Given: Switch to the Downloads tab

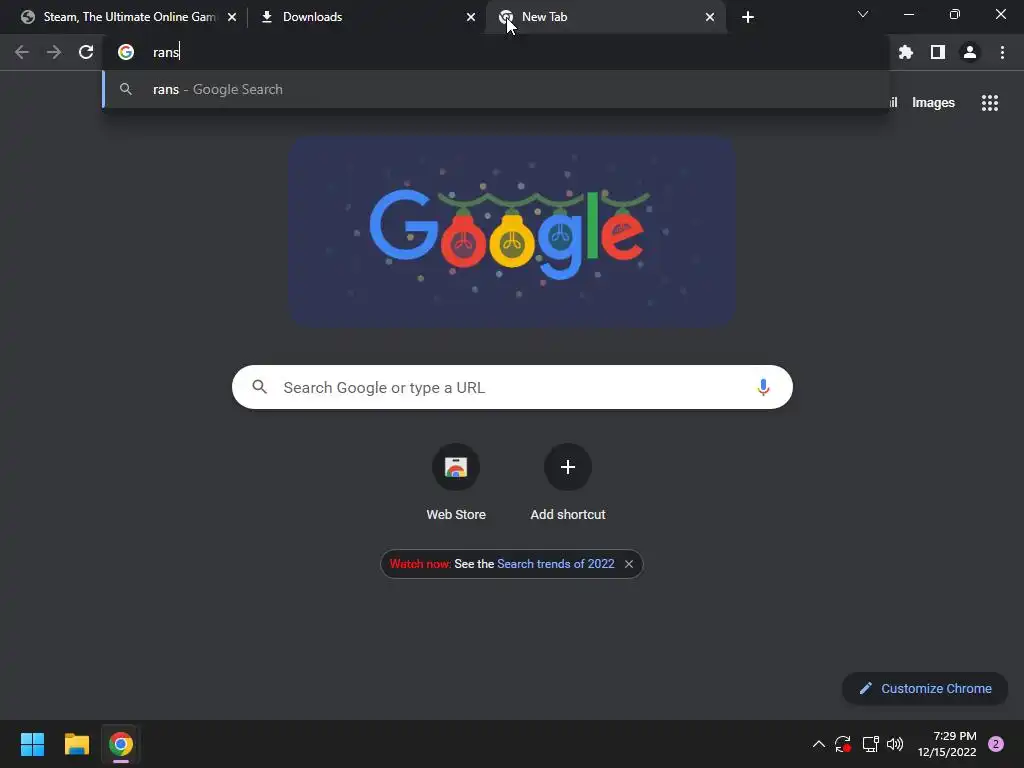Looking at the screenshot, I should (366, 17).
